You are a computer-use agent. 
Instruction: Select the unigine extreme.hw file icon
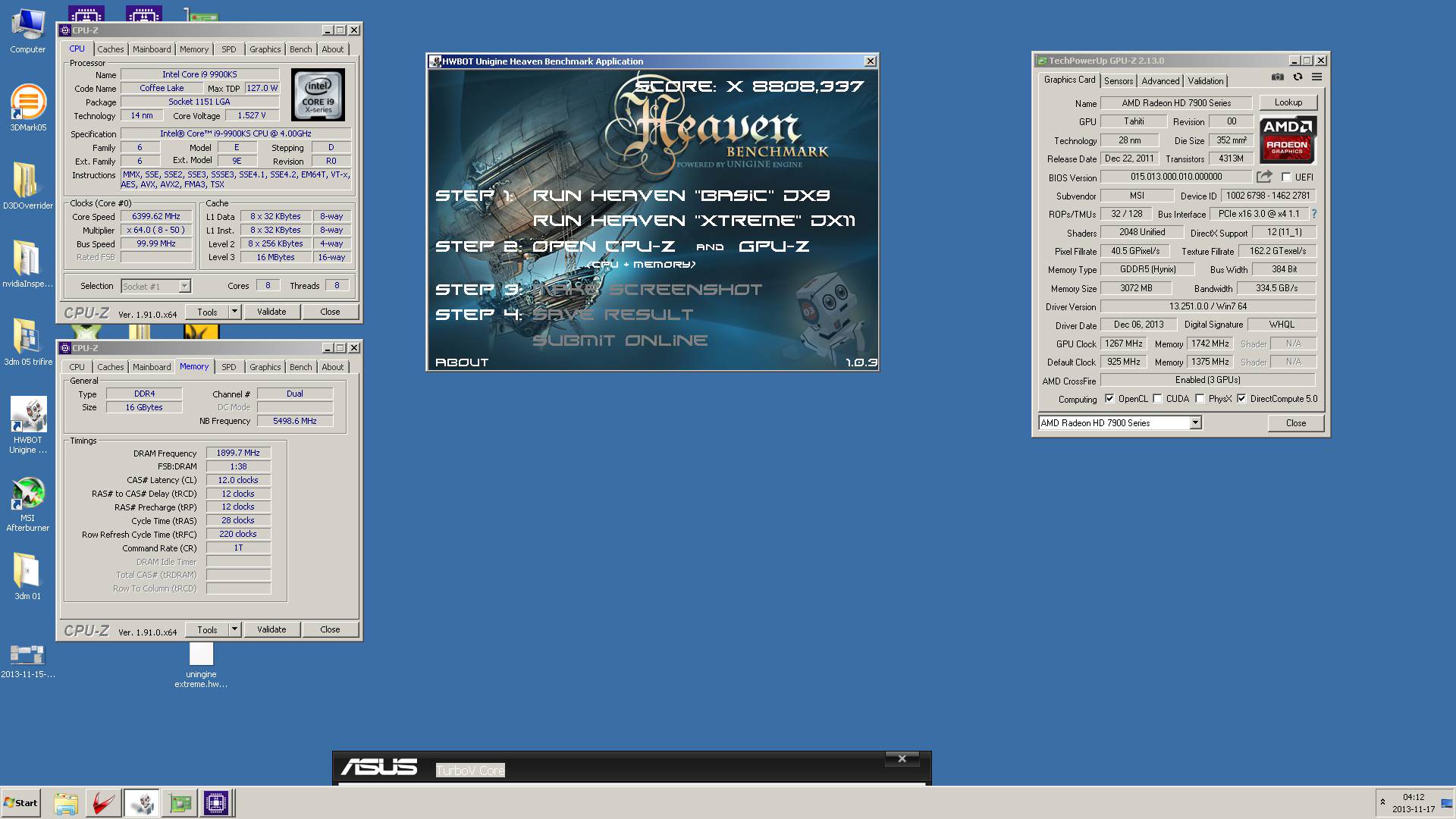pos(201,666)
